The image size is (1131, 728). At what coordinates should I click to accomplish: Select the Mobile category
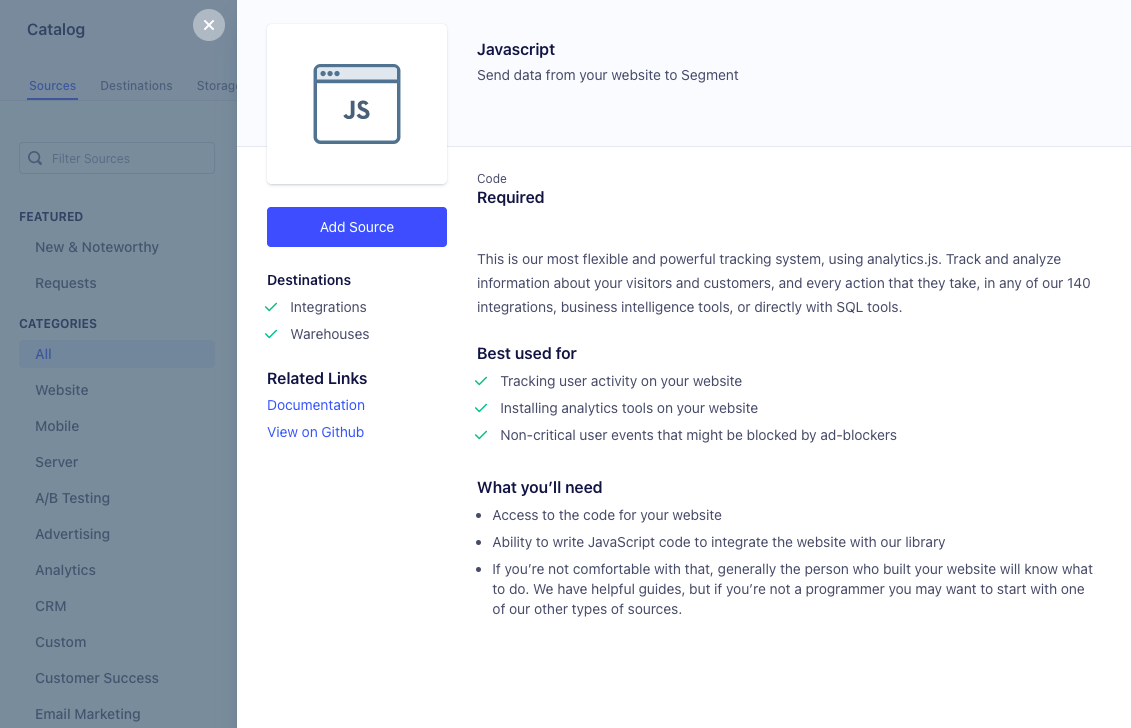pyautogui.click(x=57, y=426)
